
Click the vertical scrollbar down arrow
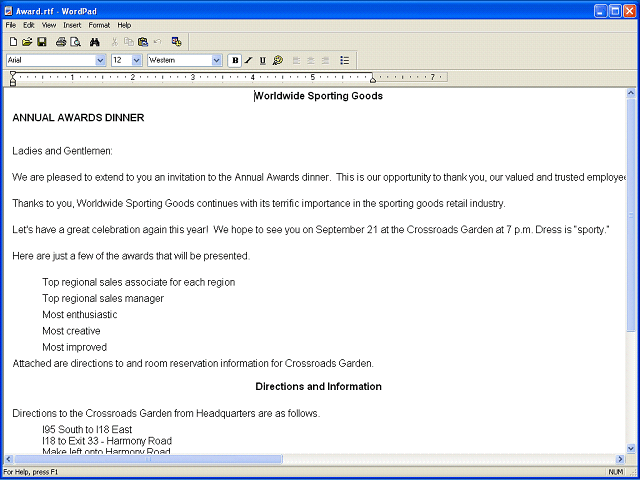click(x=631, y=448)
